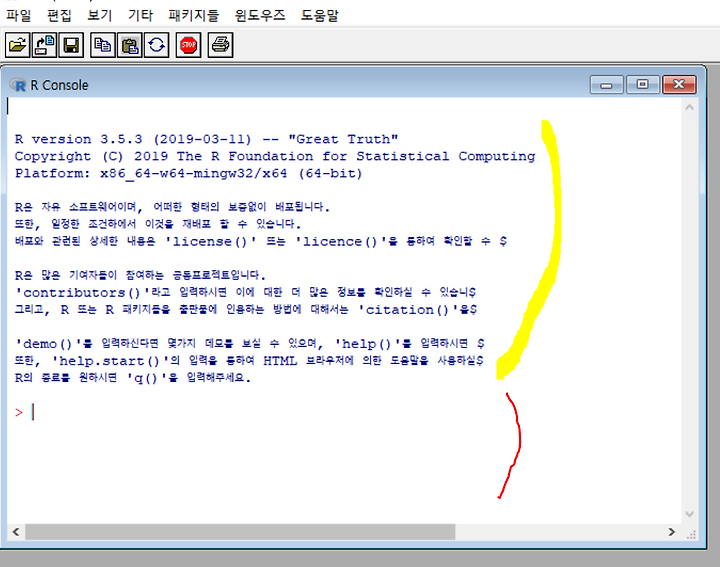
Task: Click the 'Copyright (C) 2019' text line
Action: click(275, 157)
